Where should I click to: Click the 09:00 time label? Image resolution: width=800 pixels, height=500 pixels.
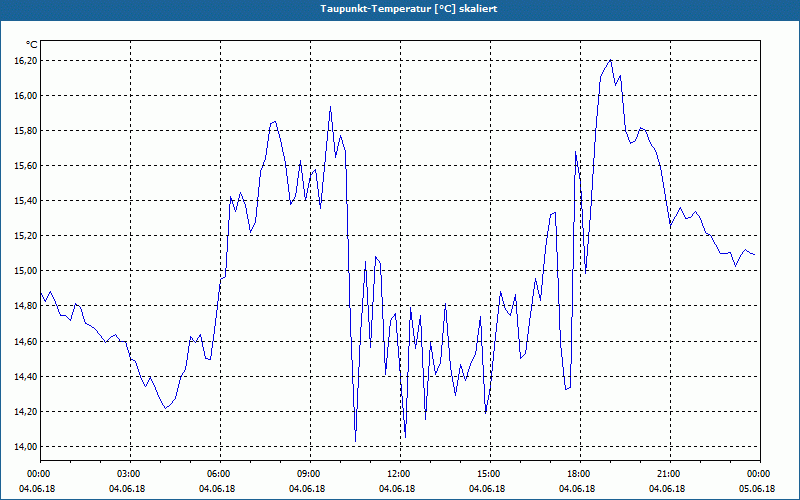[x=310, y=474]
